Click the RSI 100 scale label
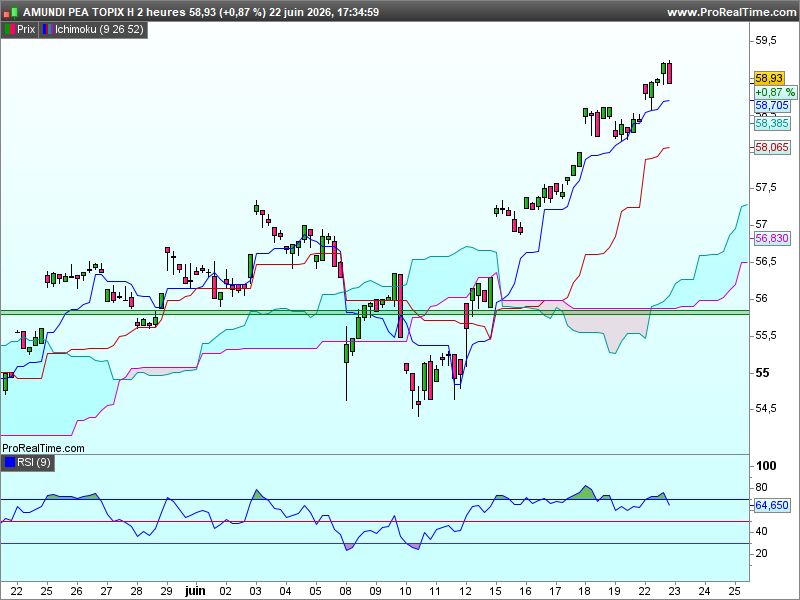The image size is (800, 600). pos(766,466)
